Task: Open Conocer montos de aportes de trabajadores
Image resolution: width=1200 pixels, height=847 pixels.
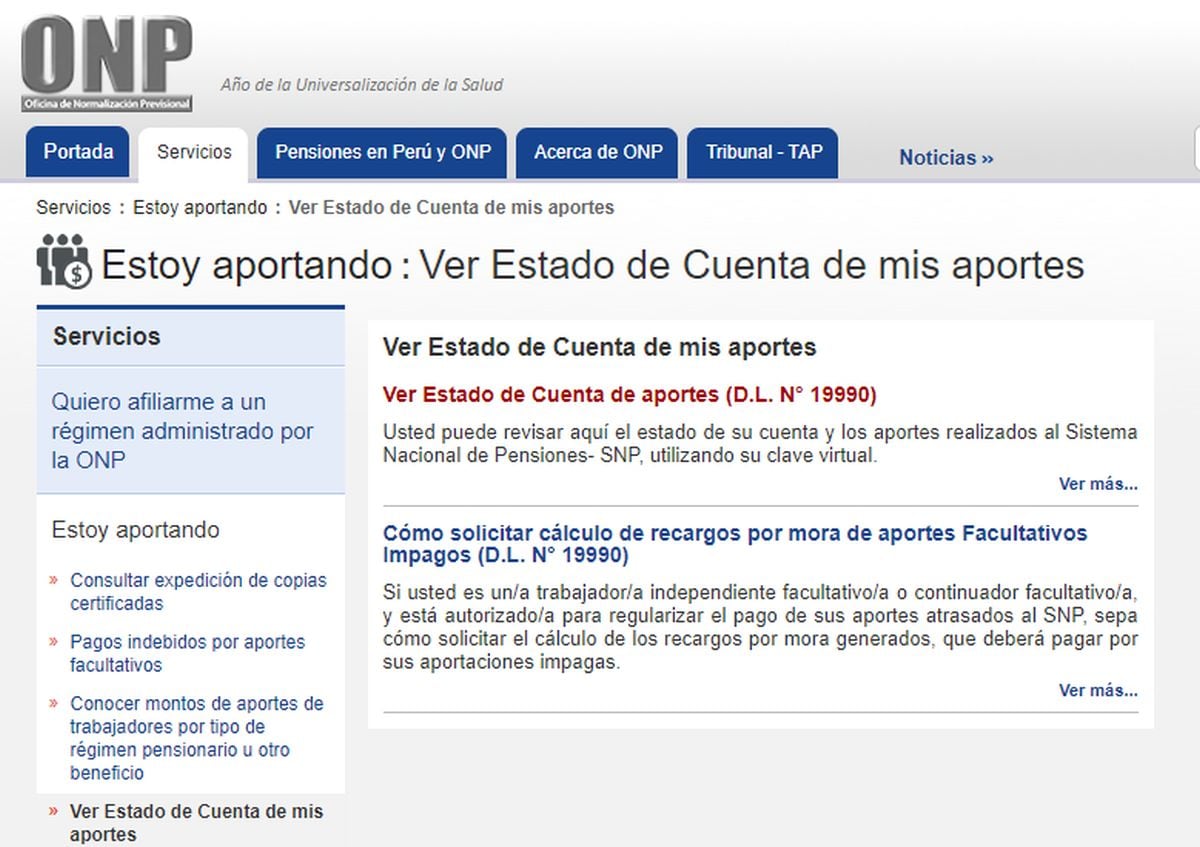Action: click(196, 738)
